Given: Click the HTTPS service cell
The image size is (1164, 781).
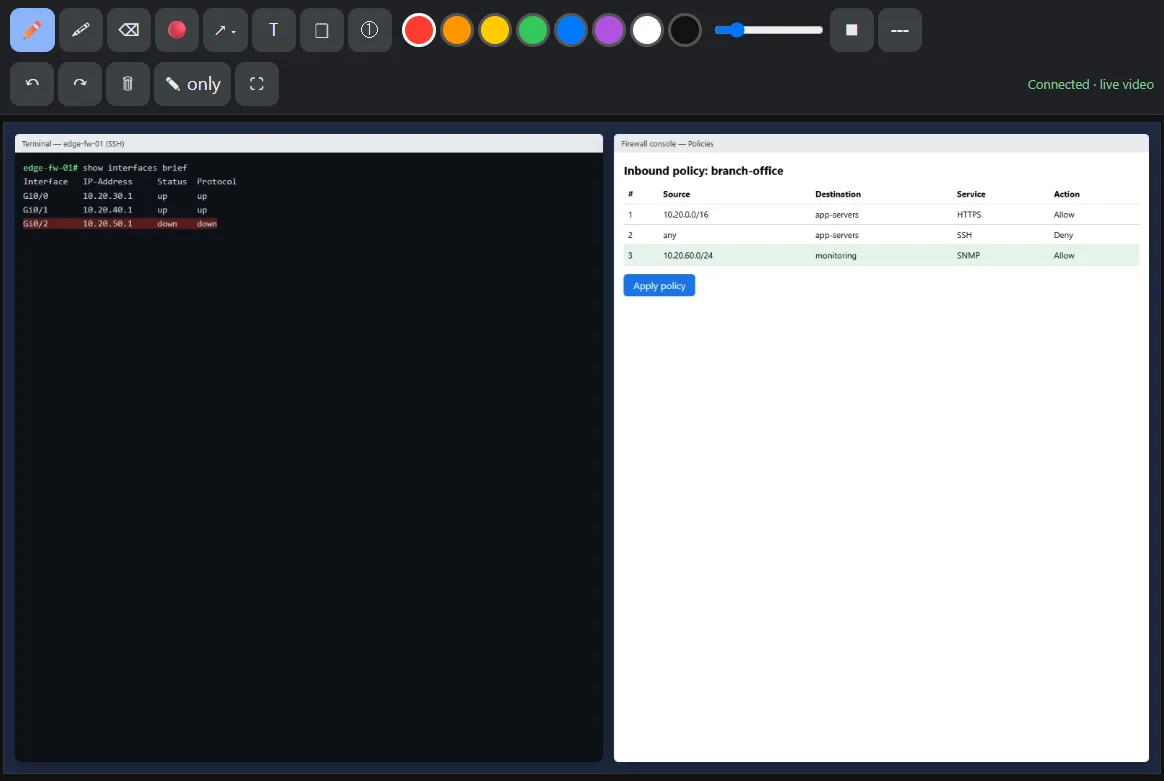Looking at the screenshot, I should pyautogui.click(x=969, y=215).
